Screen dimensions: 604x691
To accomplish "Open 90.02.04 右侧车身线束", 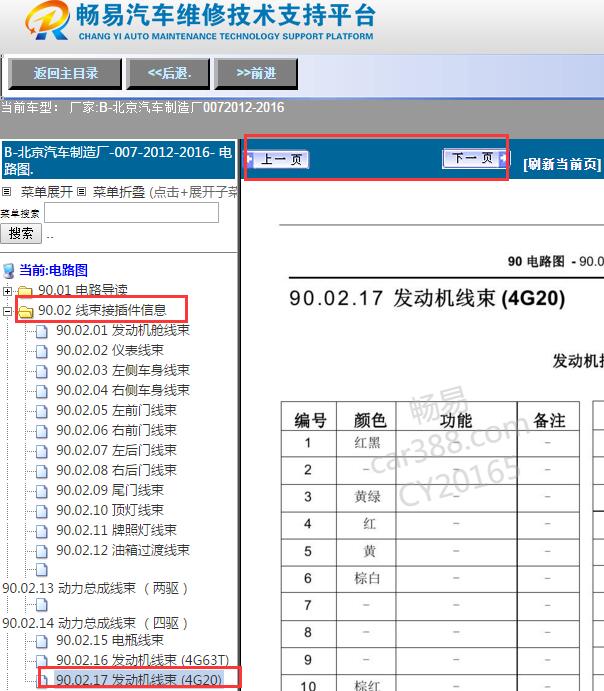I will (x=123, y=390).
